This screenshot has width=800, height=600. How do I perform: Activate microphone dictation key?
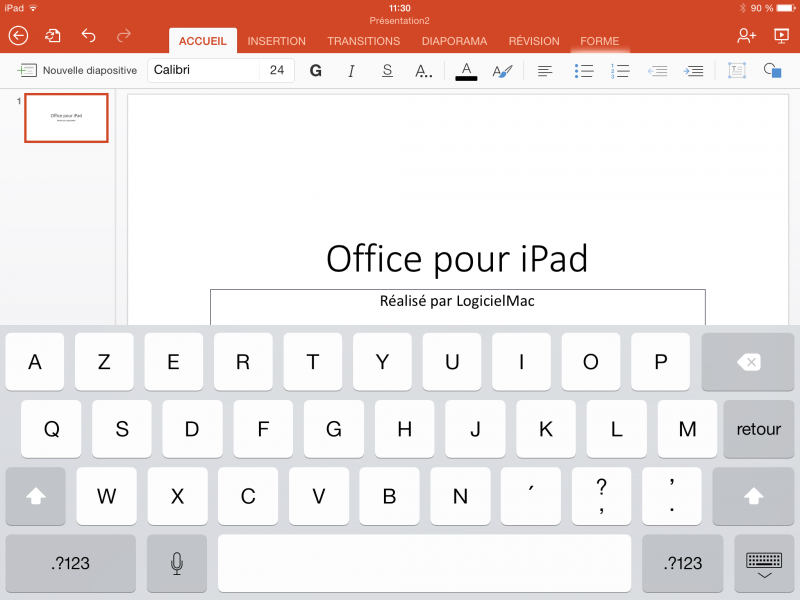[177, 563]
